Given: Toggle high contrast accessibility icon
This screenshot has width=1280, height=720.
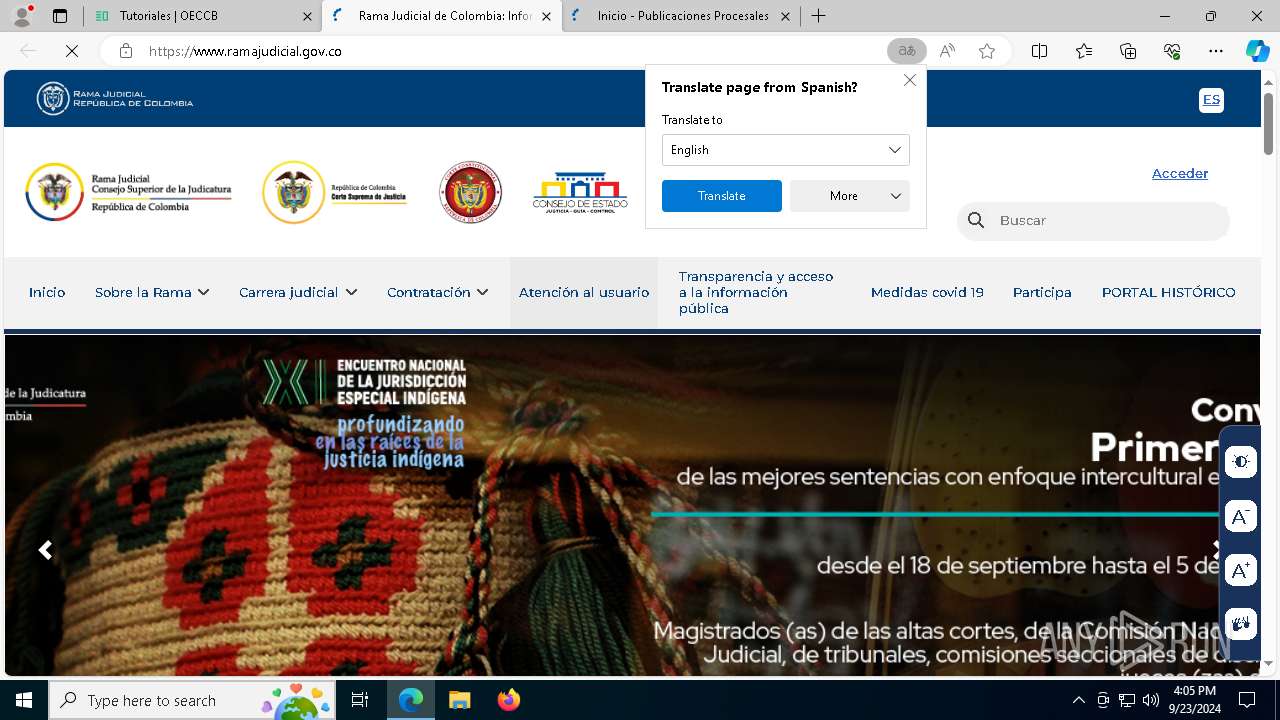Looking at the screenshot, I should tap(1241, 462).
